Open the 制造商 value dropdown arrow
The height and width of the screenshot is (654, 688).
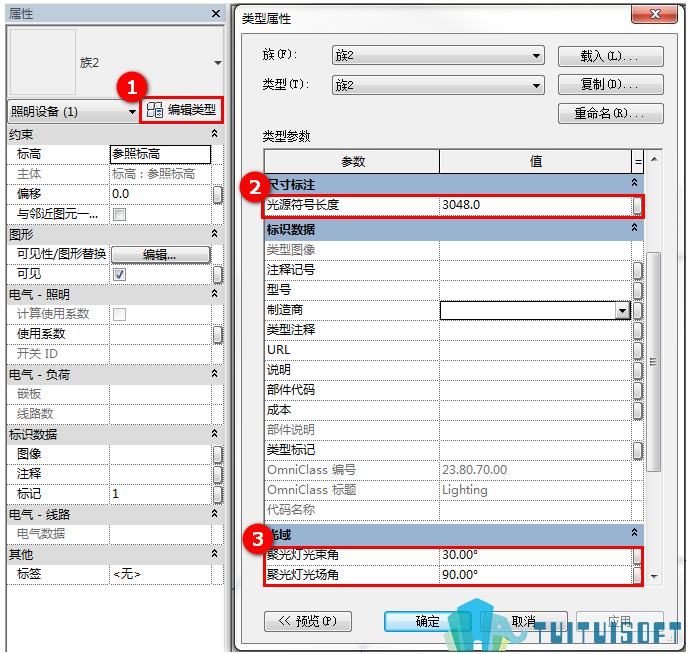point(622,311)
